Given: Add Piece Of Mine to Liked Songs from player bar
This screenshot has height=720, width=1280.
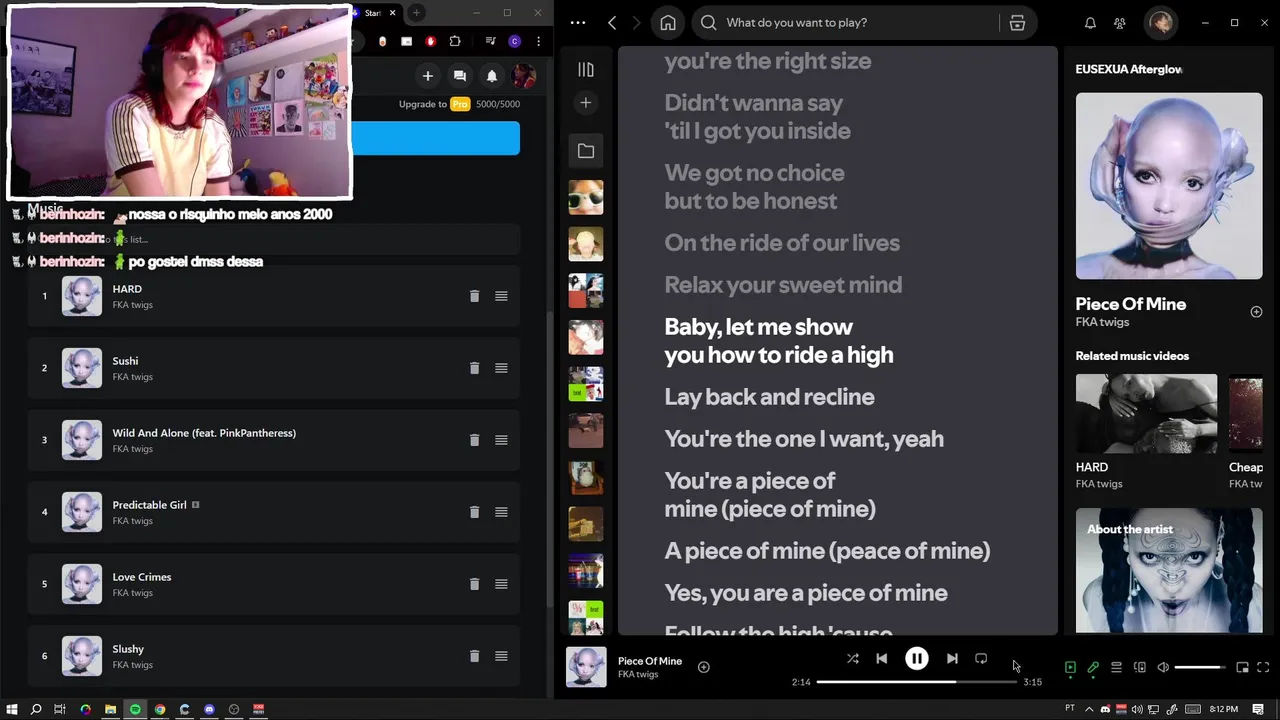Looking at the screenshot, I should [703, 667].
